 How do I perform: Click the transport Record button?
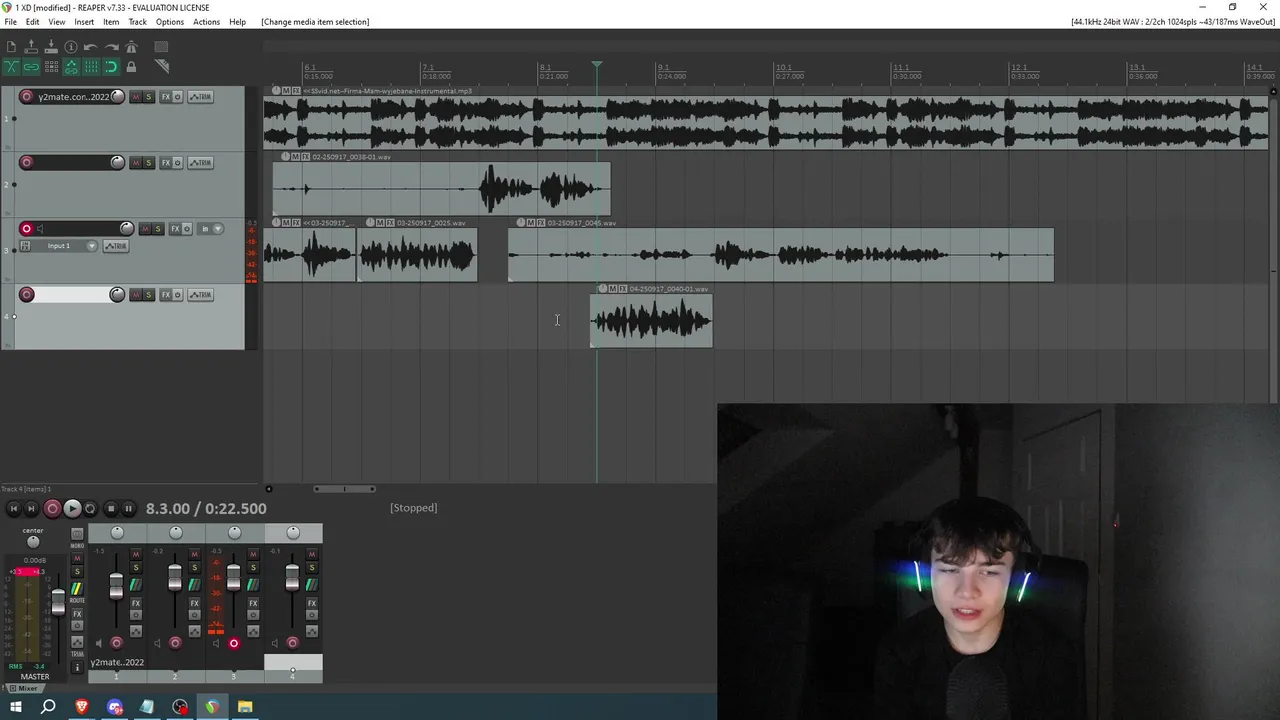(x=52, y=508)
